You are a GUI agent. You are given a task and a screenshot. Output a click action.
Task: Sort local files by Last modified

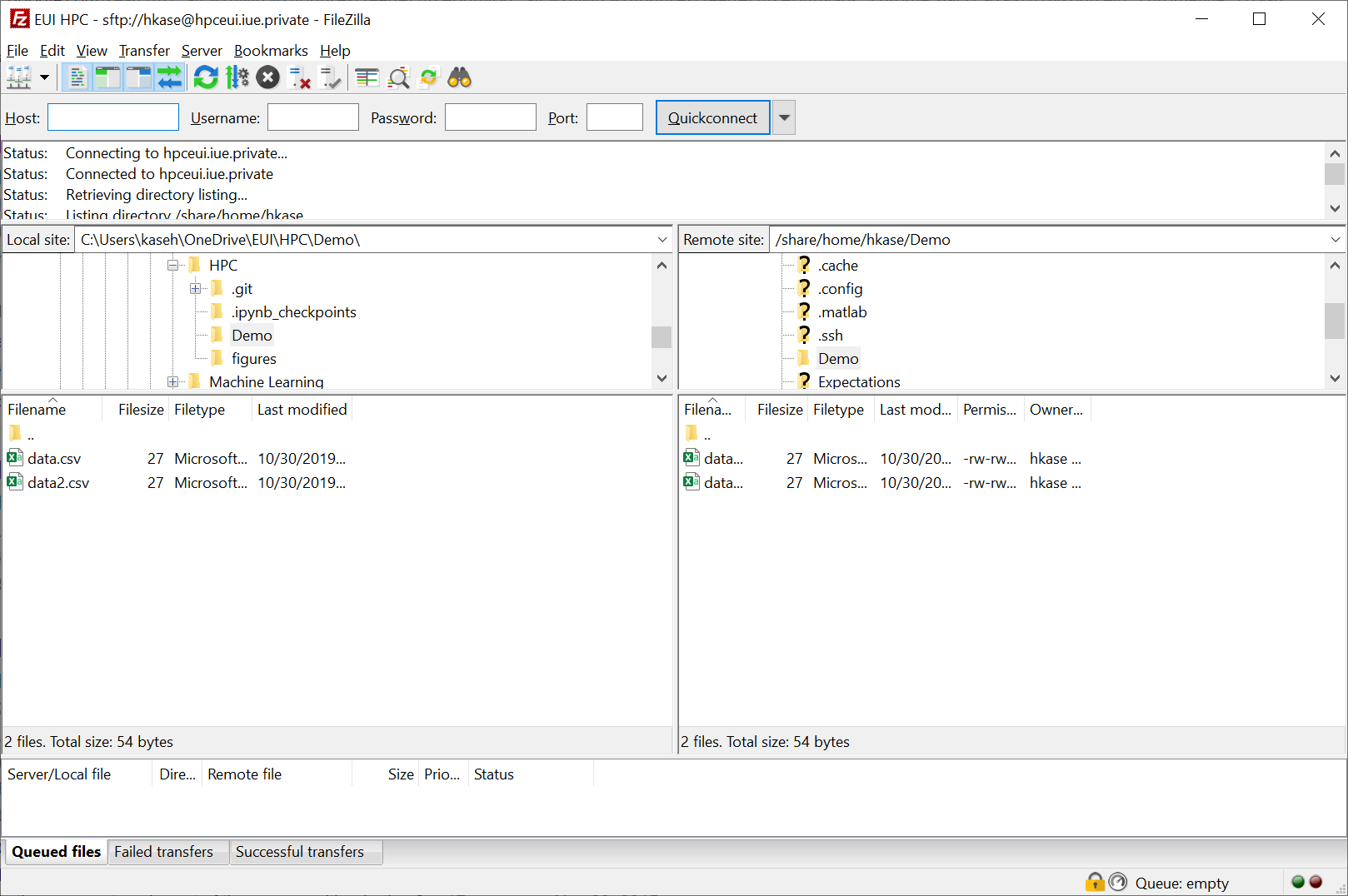302,409
